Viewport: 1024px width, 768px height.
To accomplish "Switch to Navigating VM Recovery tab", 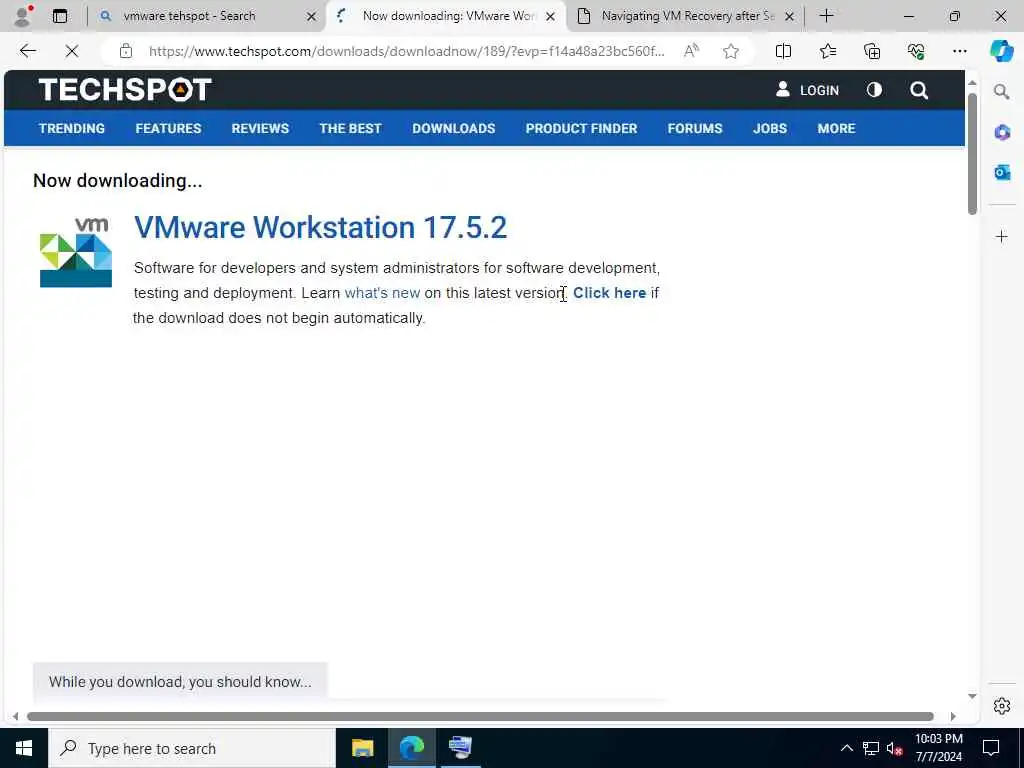I will [688, 16].
